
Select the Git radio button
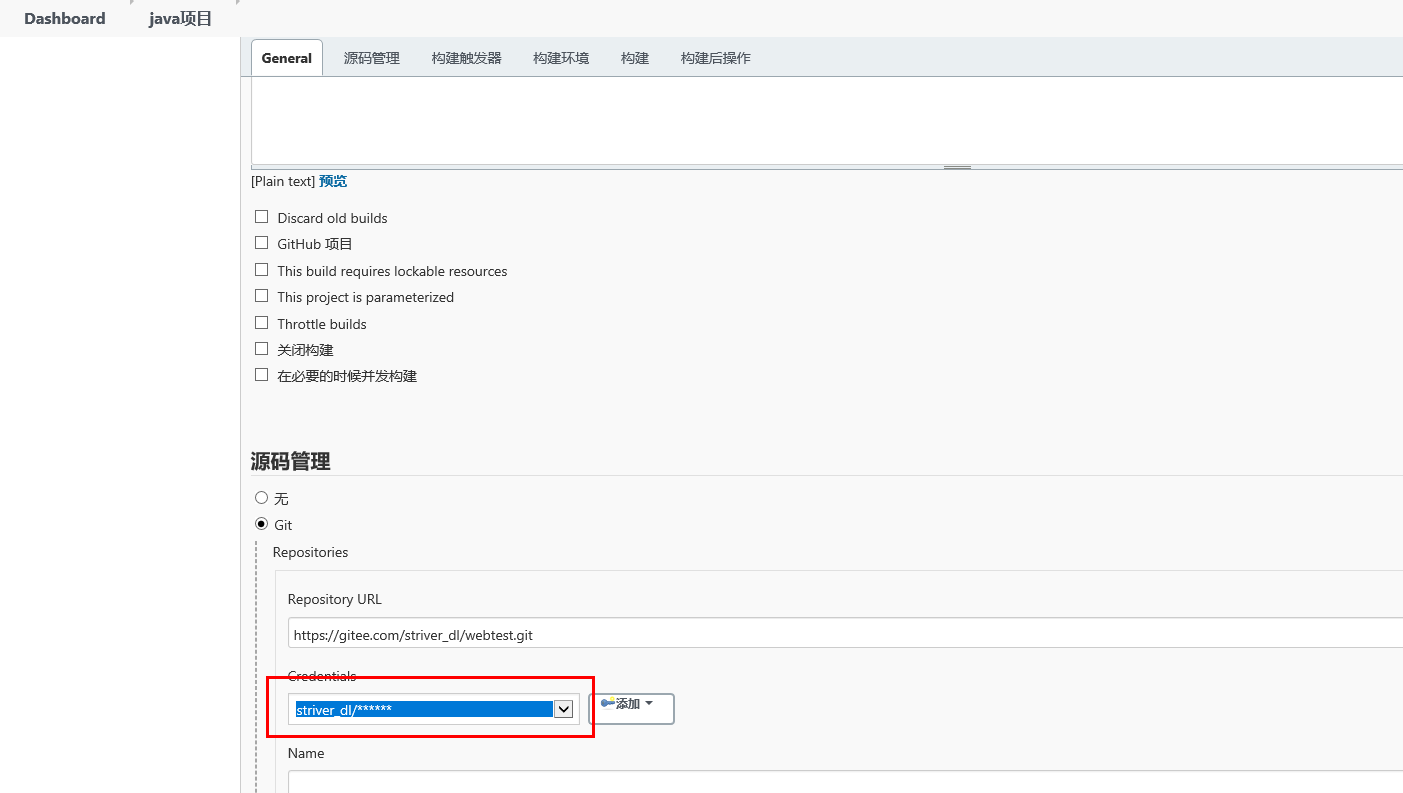(x=262, y=524)
